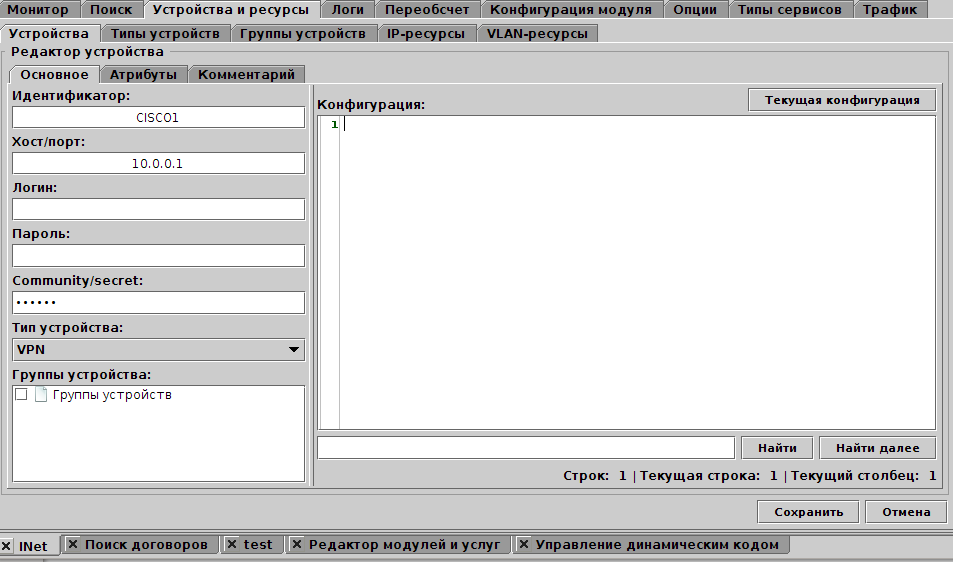Screen dimensions: 953x562
Task: Close the Поиск договоров tab
Action: [73, 545]
